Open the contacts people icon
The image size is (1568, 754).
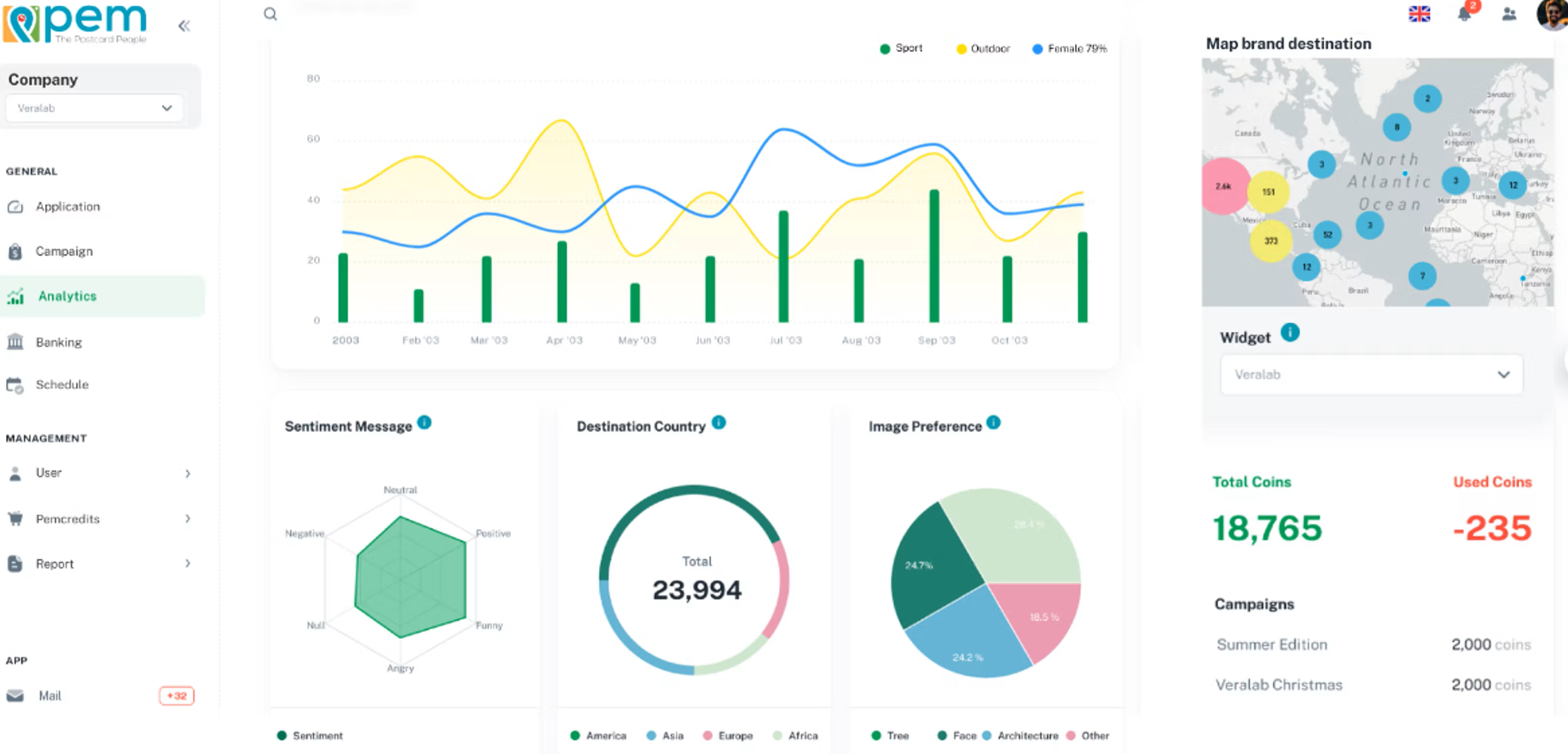click(x=1508, y=14)
